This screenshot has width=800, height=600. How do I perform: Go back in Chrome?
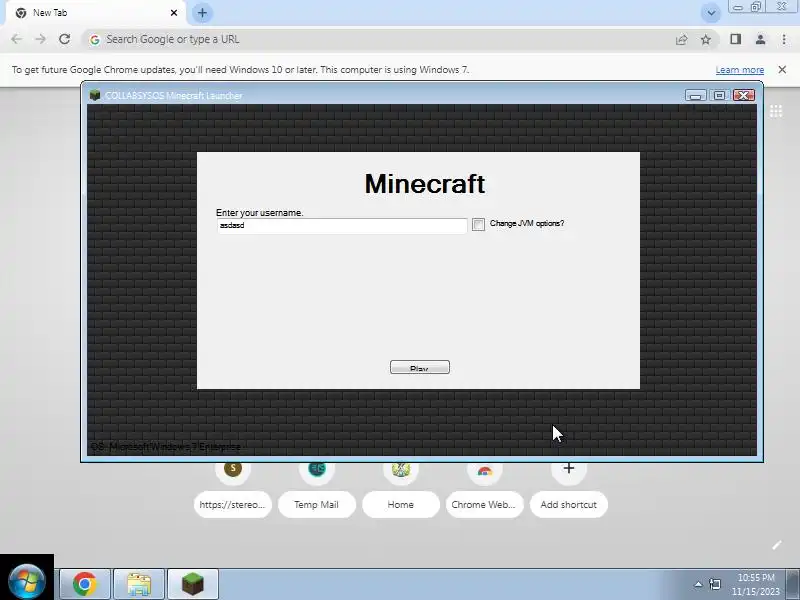16,39
